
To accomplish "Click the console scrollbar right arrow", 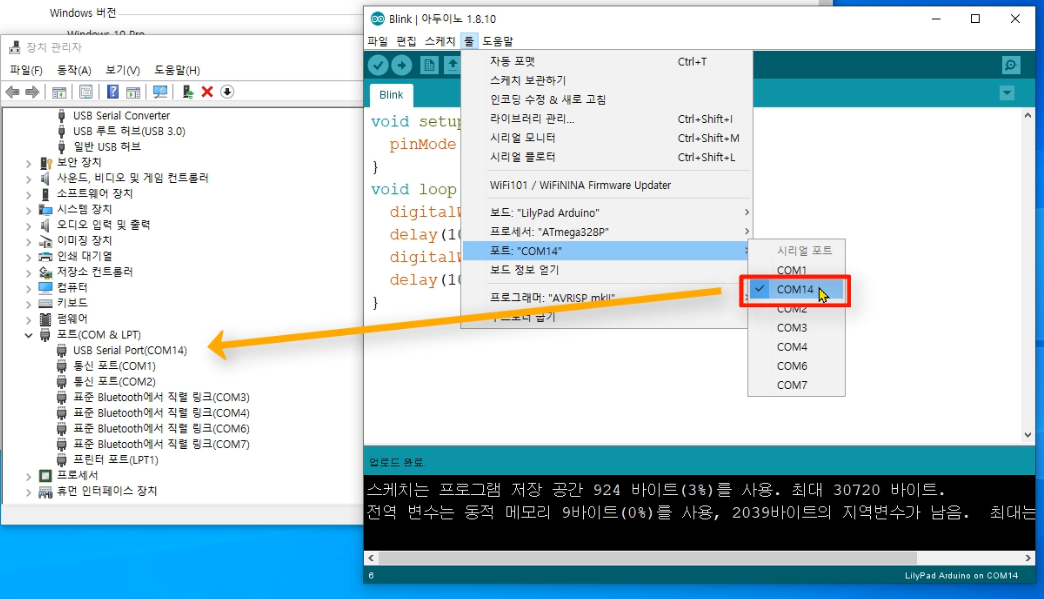I will coord(1028,558).
